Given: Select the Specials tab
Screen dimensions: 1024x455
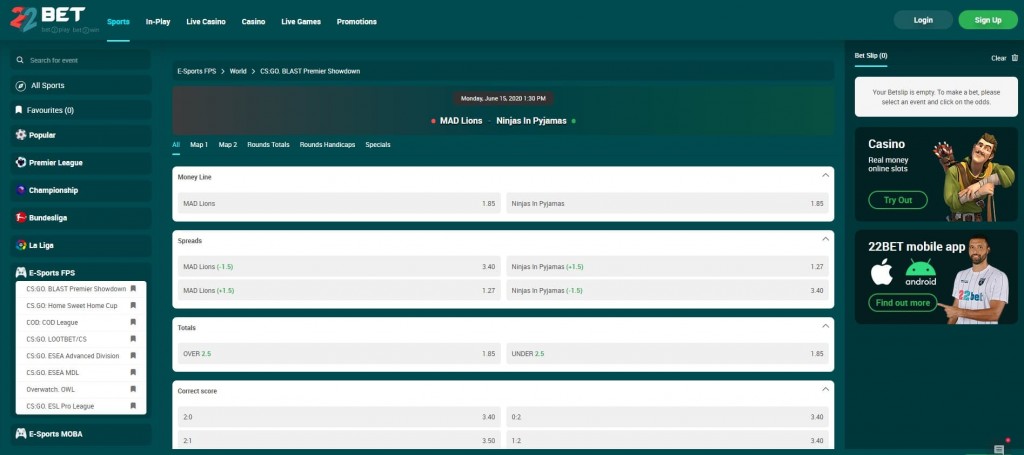Looking at the screenshot, I should (x=378, y=145).
